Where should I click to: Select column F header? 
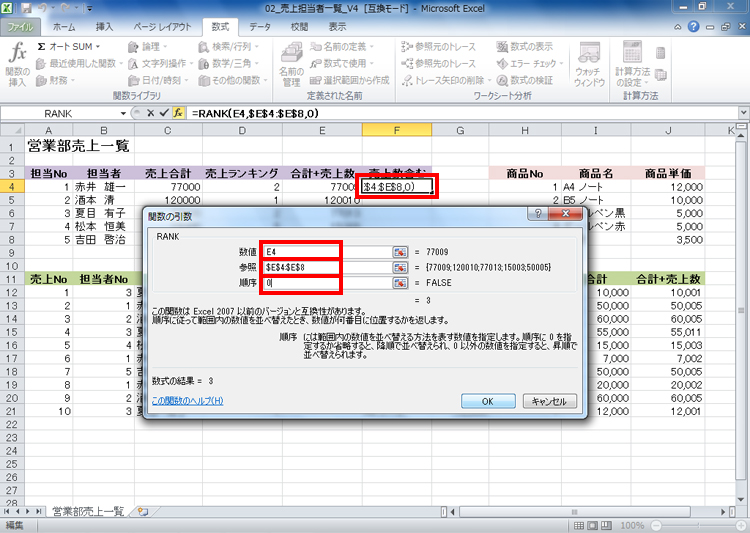397,130
